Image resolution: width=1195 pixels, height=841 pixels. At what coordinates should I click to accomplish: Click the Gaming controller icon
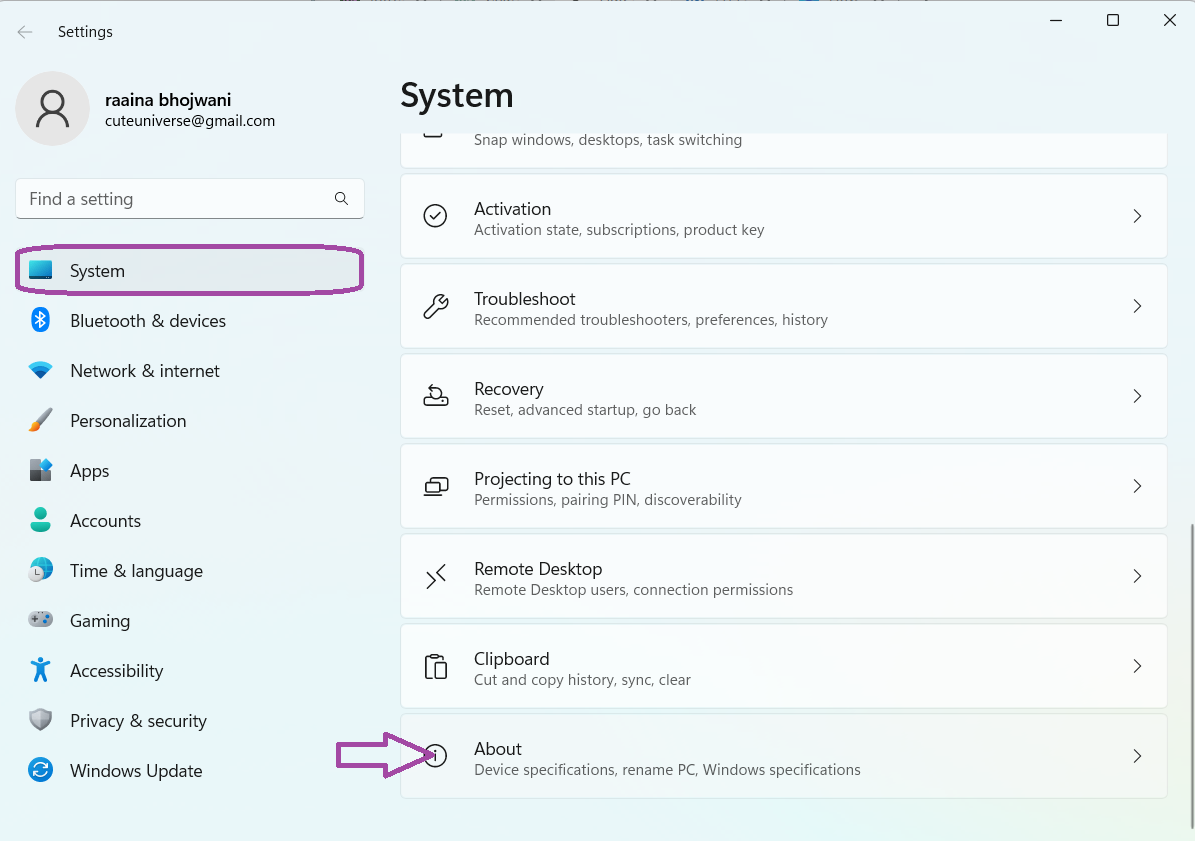[x=40, y=620]
